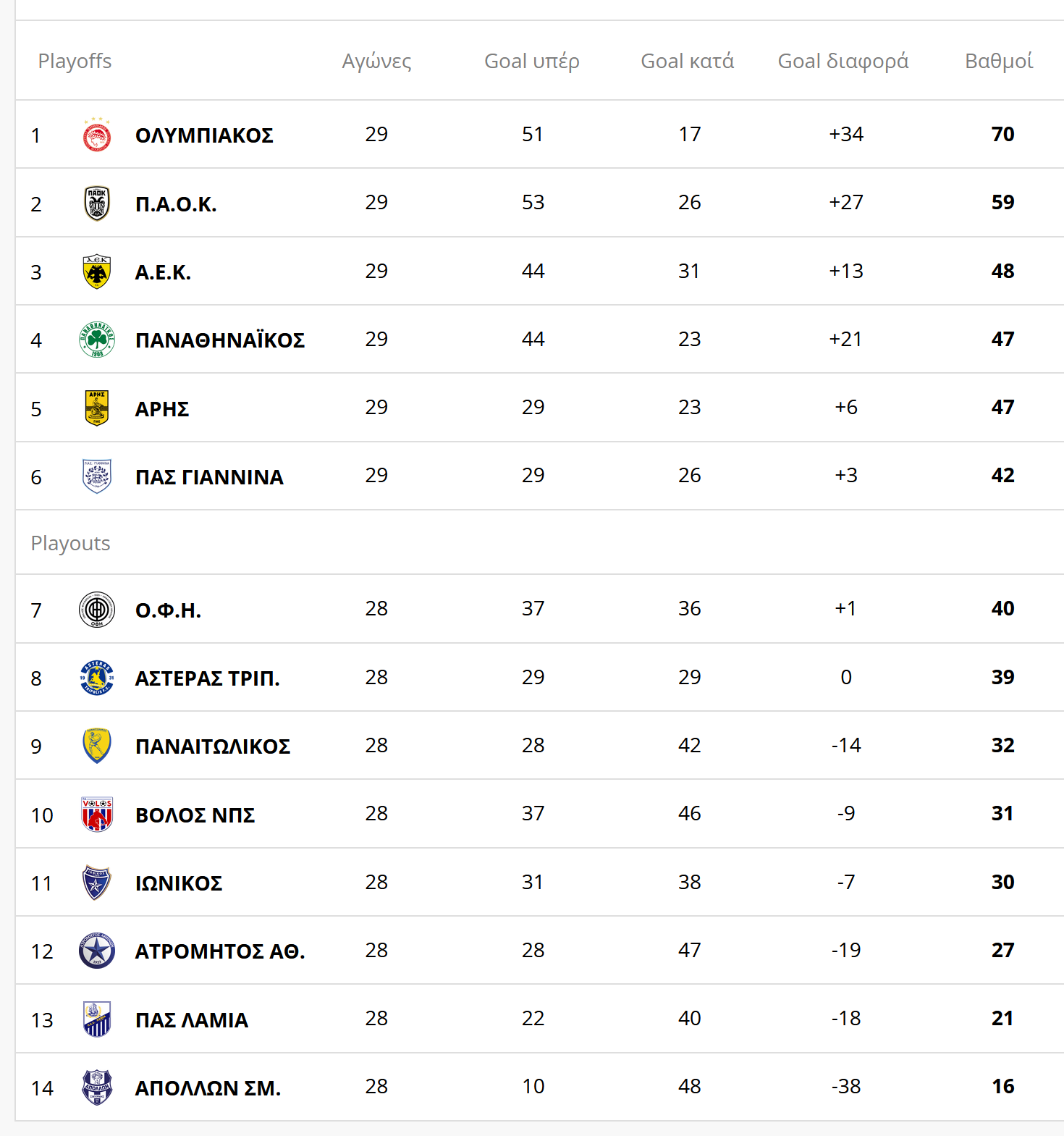
Task: Open the Ο.Φ.Η. circular logo
Action: tap(97, 610)
